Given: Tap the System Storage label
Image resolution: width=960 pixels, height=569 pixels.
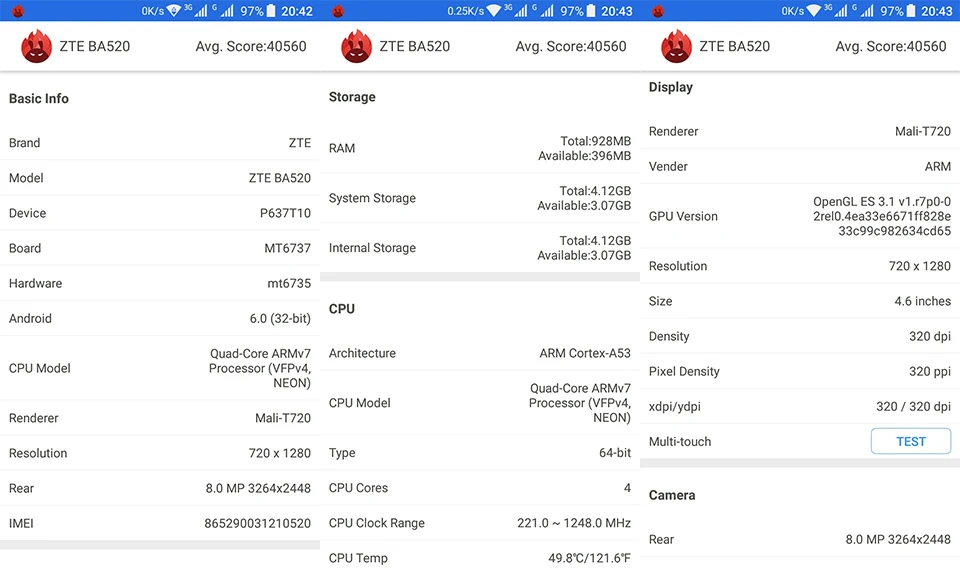Looking at the screenshot, I should coord(372,198).
